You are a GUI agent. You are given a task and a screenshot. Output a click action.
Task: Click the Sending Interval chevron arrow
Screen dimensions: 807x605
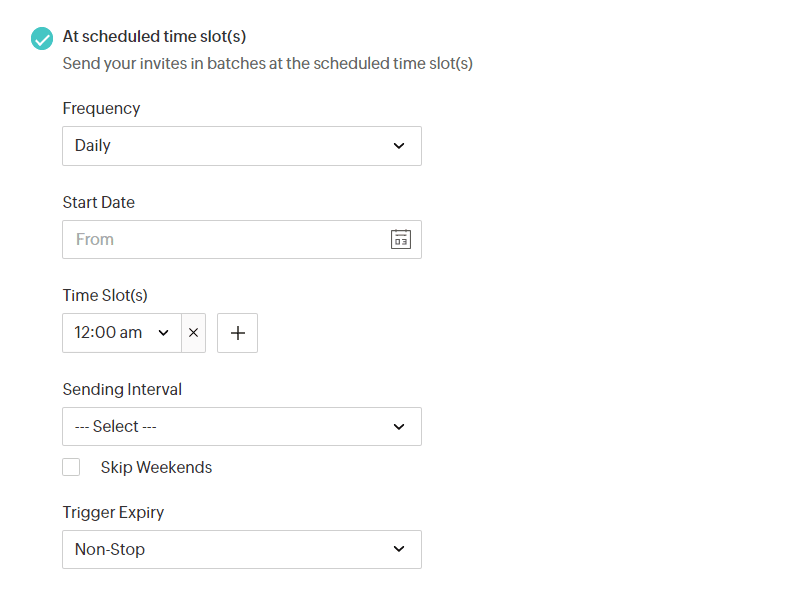coord(399,427)
